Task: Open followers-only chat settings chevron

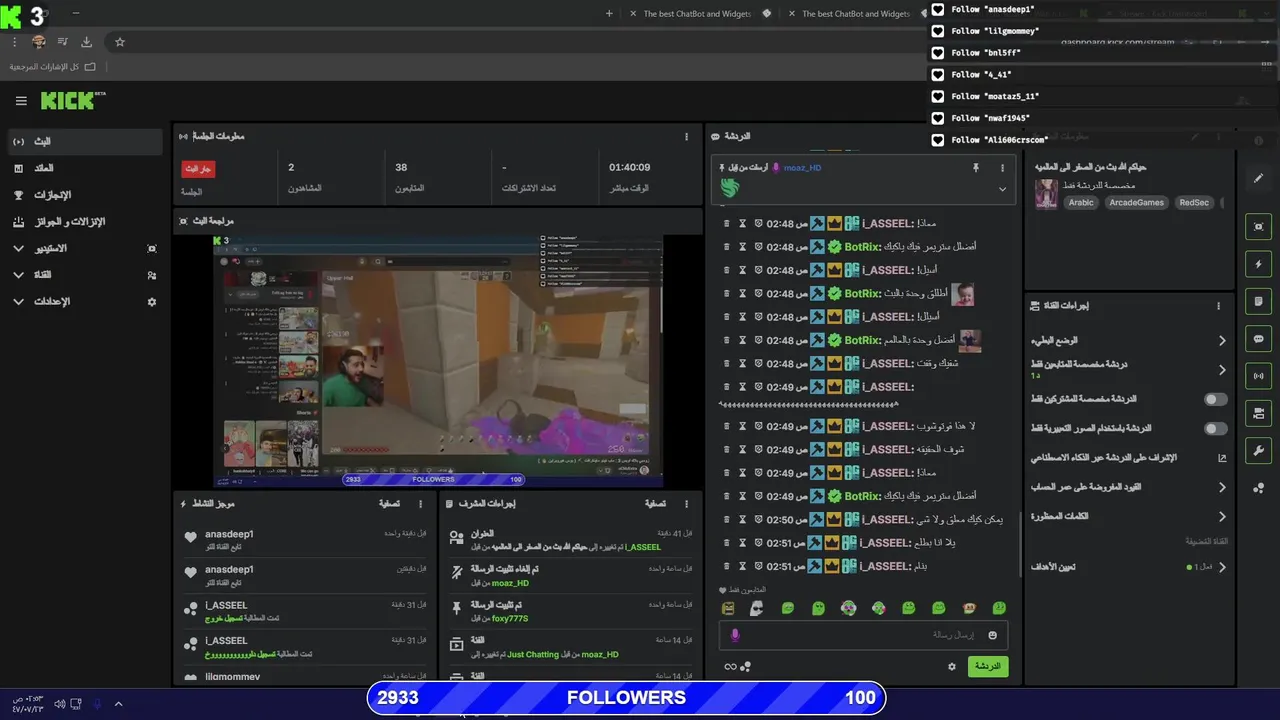Action: click(1222, 370)
